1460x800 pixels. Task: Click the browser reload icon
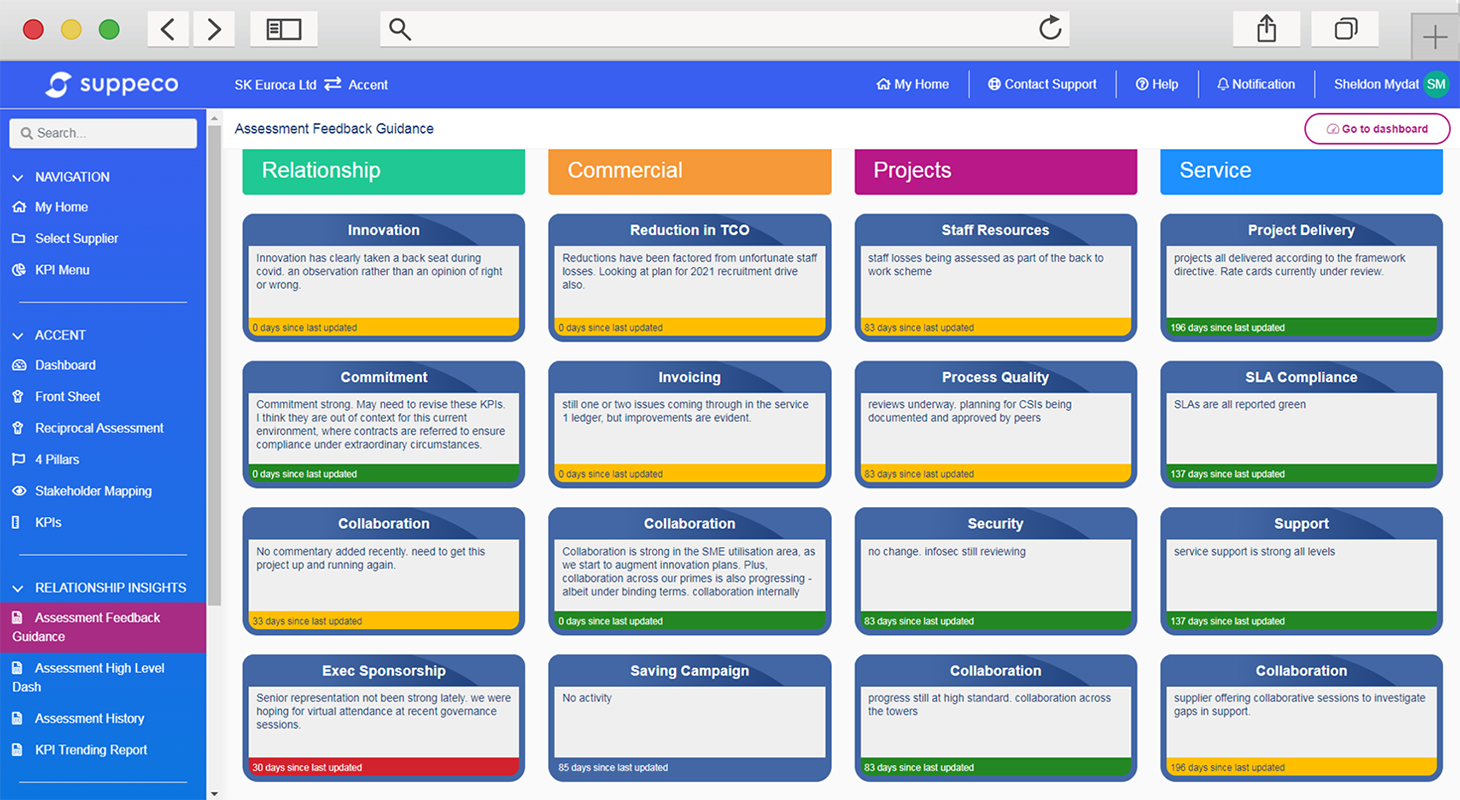coord(1050,28)
